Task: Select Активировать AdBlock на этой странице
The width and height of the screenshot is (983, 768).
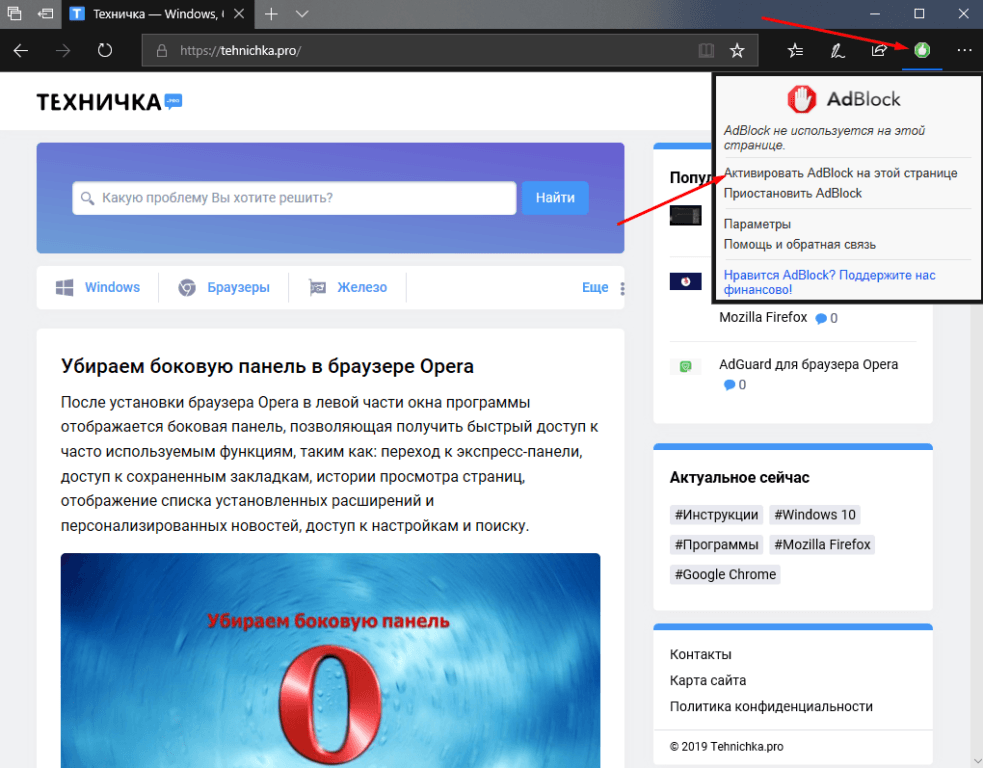Action: click(840, 173)
